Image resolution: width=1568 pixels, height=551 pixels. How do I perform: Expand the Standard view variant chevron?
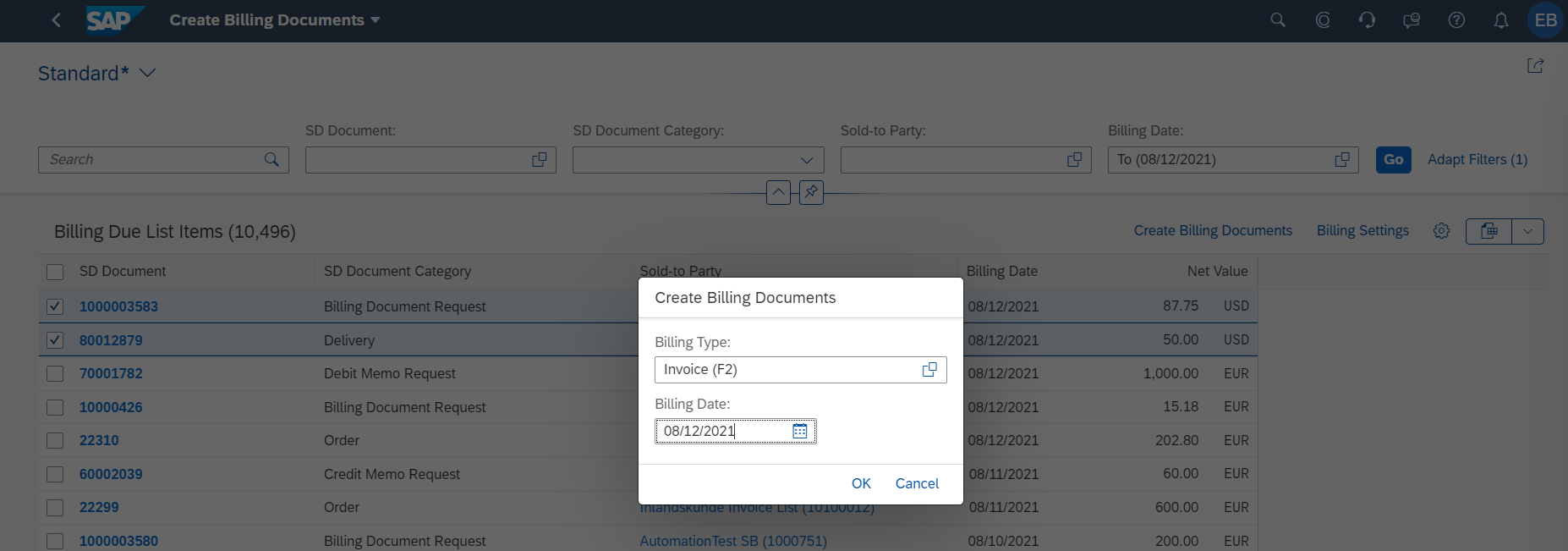pyautogui.click(x=148, y=74)
